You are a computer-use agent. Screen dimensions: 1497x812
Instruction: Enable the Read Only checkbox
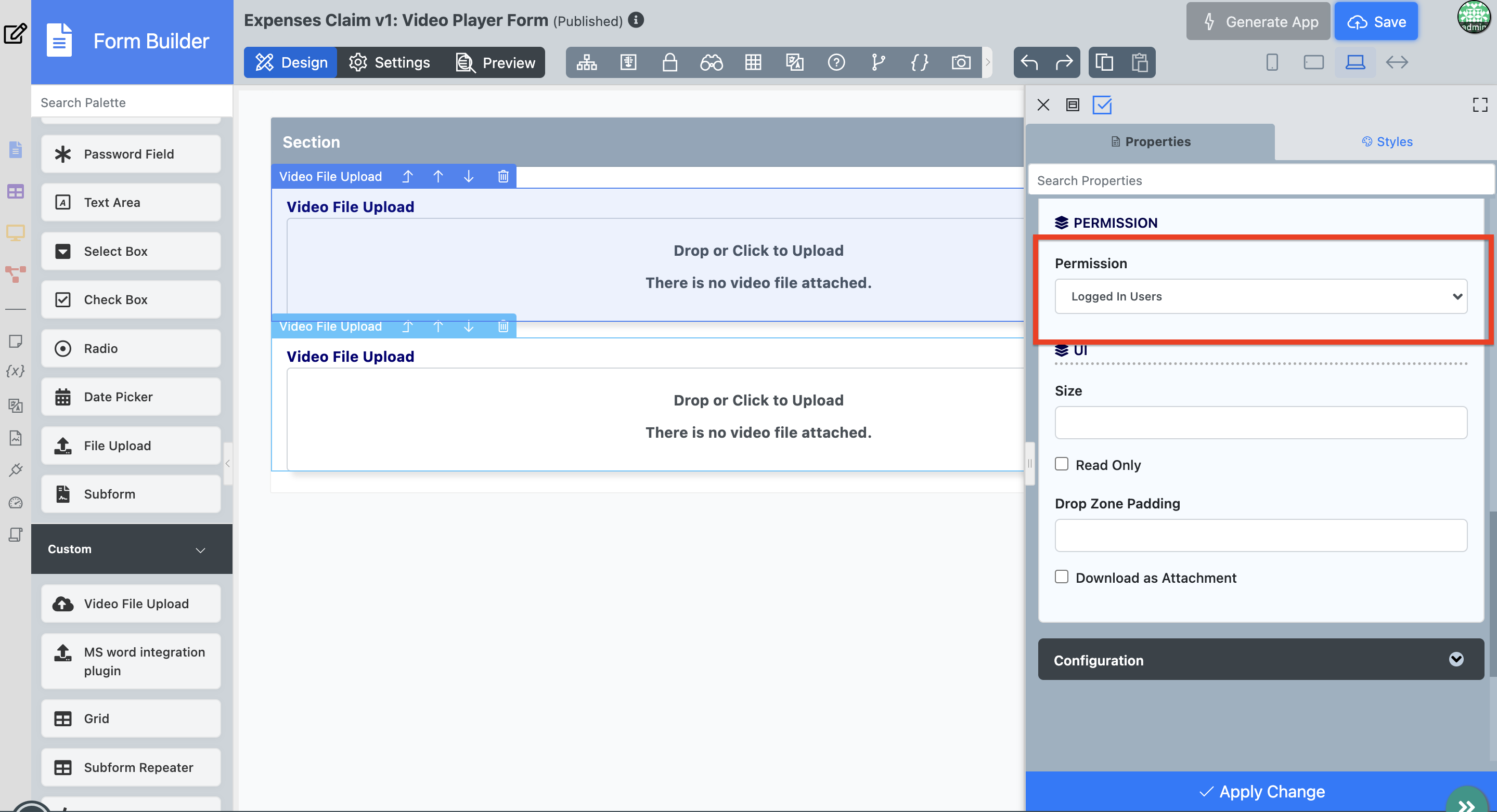[x=1061, y=464]
